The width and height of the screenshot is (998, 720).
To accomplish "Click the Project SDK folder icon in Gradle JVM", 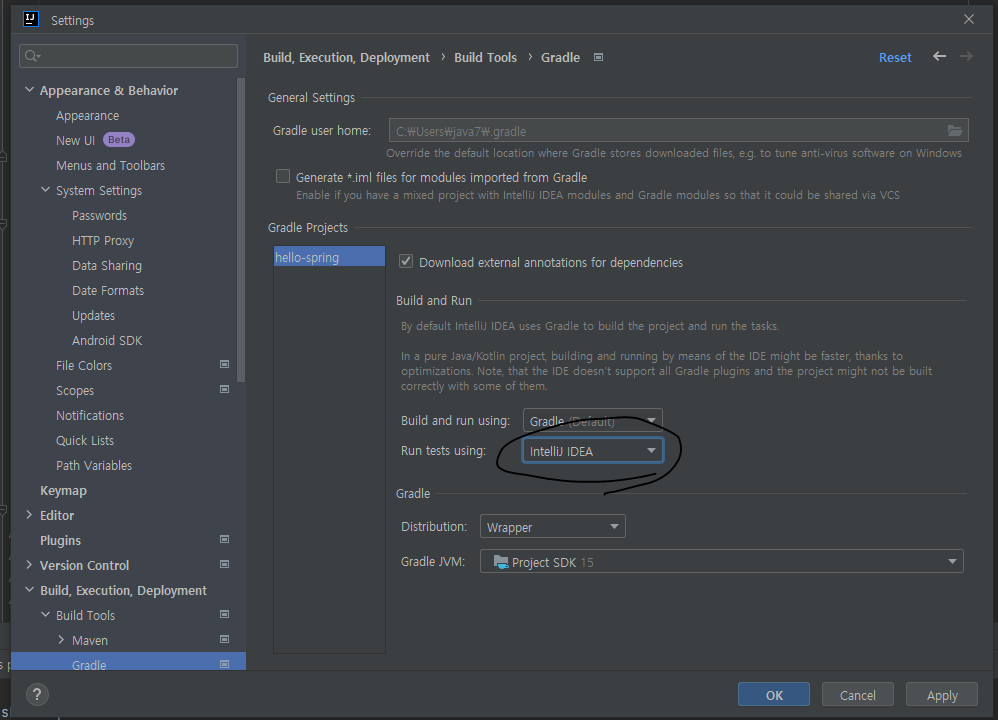I will [501, 561].
